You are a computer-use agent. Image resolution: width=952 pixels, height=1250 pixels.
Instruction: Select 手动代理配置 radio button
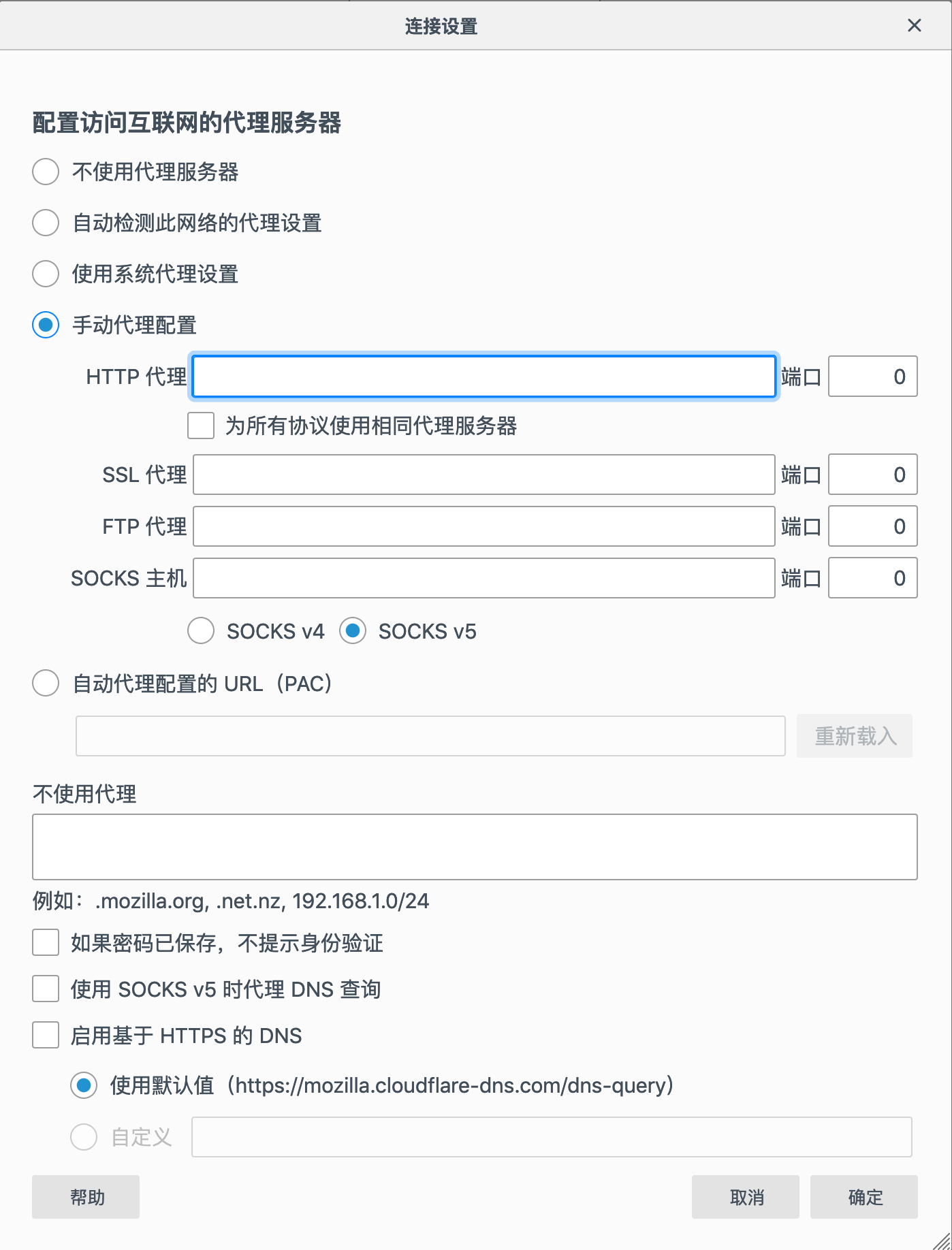[x=46, y=325]
